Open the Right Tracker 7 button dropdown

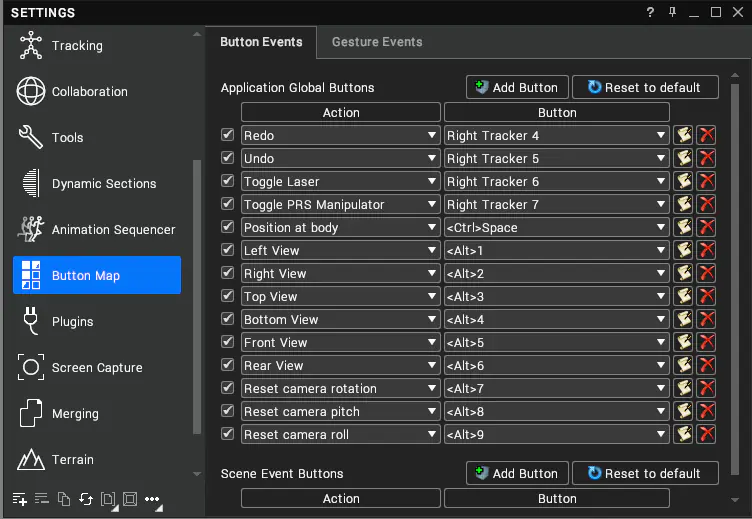coord(557,204)
